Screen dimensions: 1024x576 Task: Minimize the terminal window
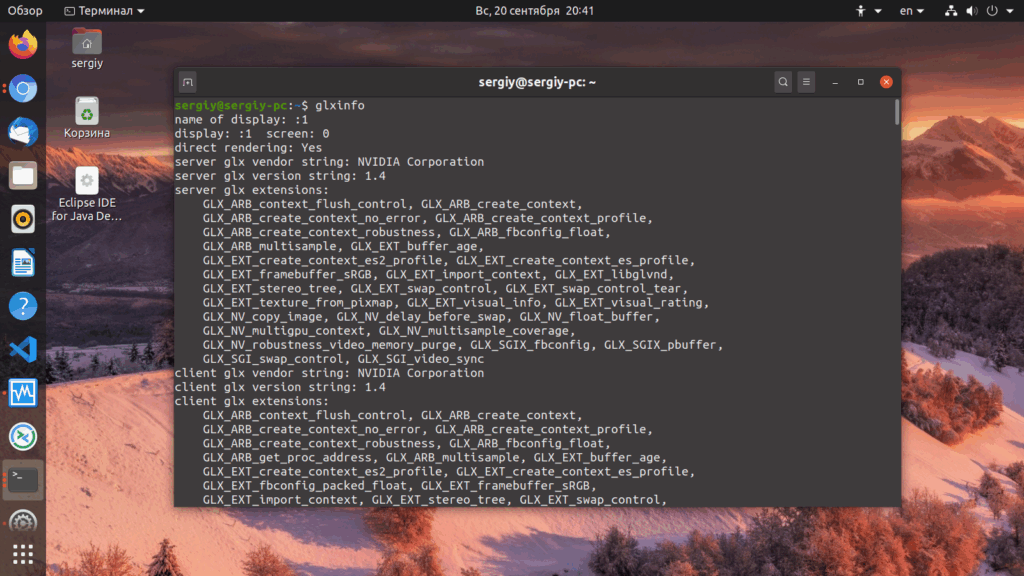[x=835, y=82]
